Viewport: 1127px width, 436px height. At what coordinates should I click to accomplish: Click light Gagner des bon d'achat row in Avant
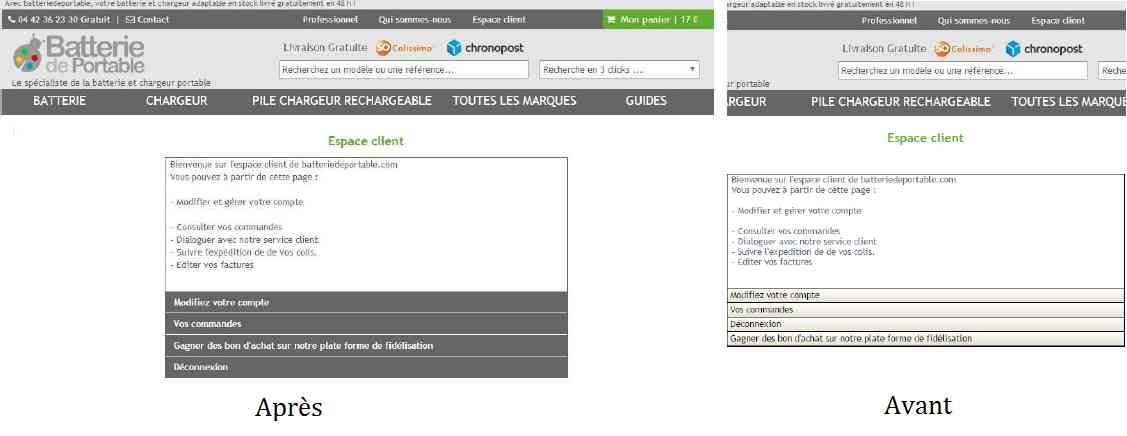coord(926,338)
